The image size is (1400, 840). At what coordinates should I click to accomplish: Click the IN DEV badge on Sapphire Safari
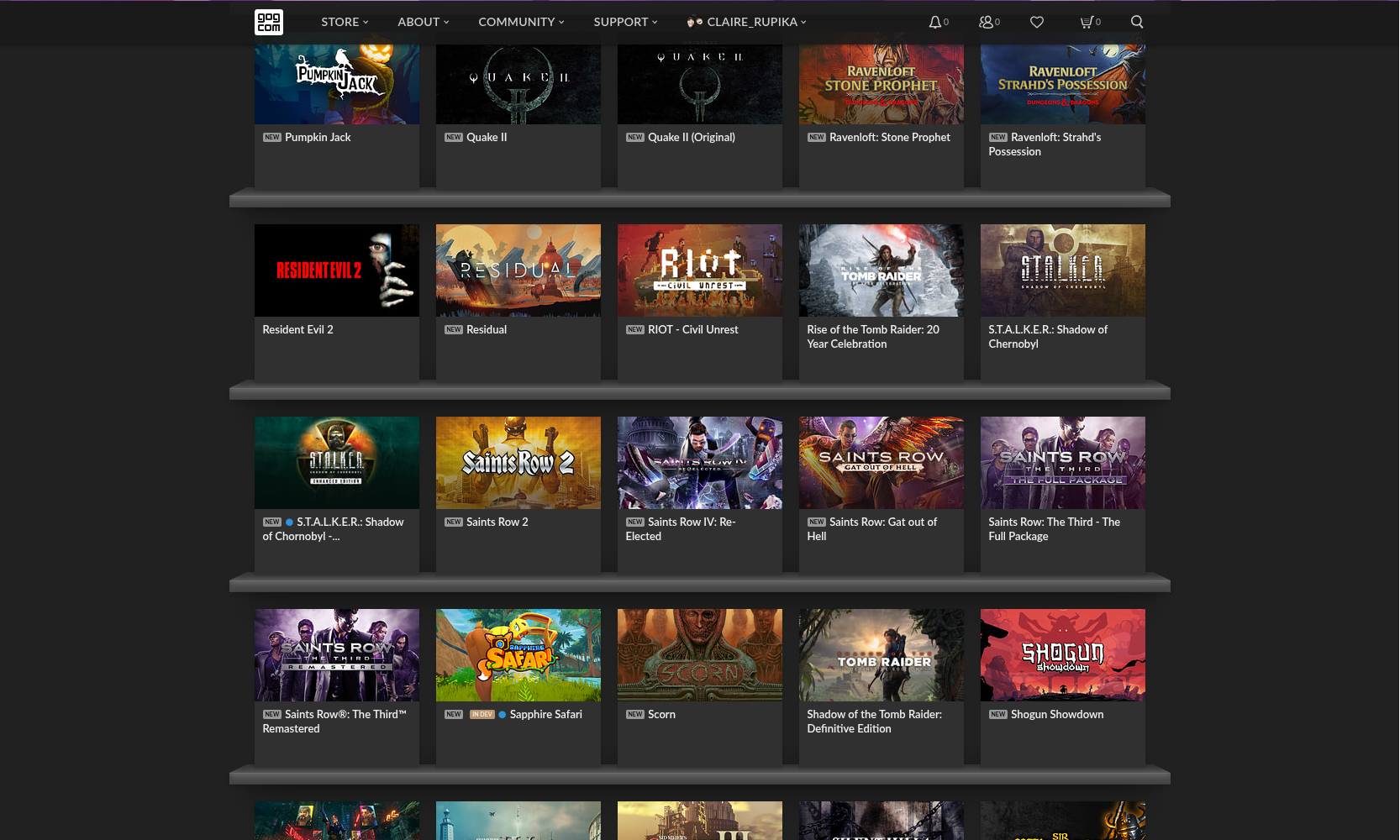(482, 714)
